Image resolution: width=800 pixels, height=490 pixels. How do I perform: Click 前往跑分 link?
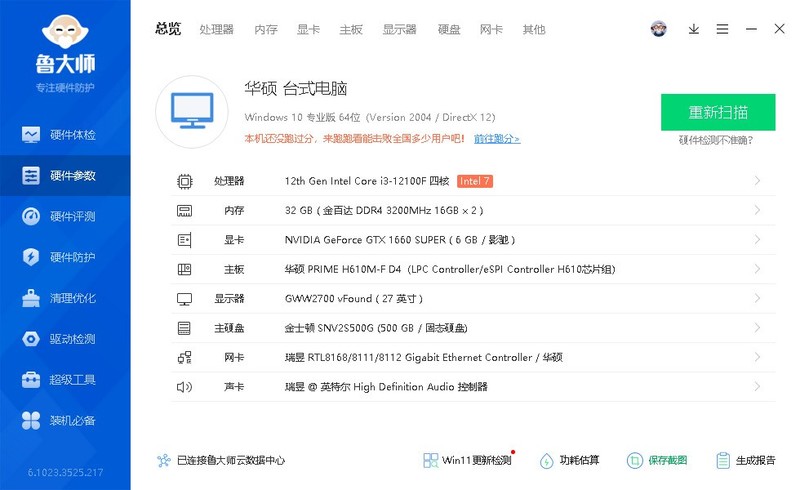tap(497, 139)
